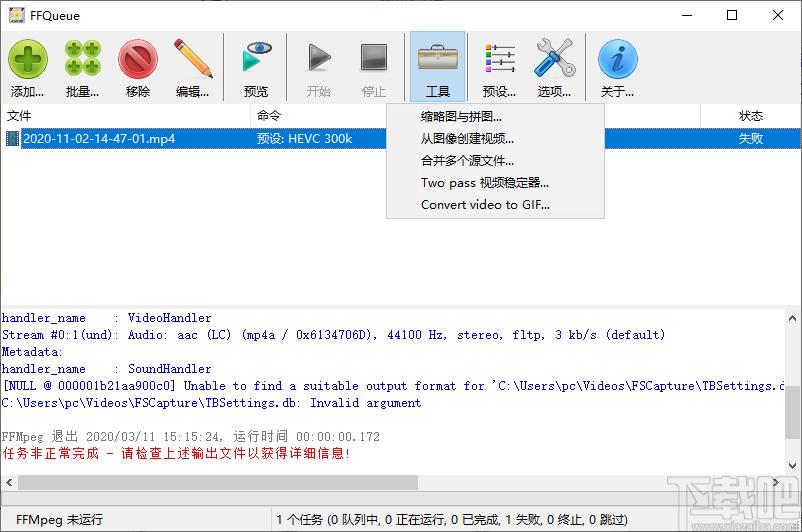Click the 预设: HEVC 300k command cell
Viewport: 802px width, 532px height.
tap(304, 139)
